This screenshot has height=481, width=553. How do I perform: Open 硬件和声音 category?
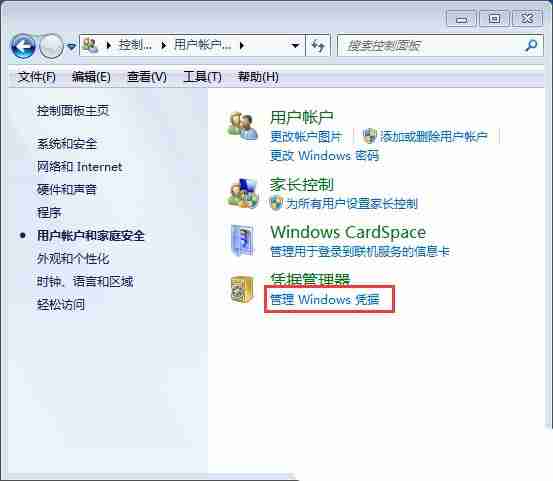click(67, 189)
